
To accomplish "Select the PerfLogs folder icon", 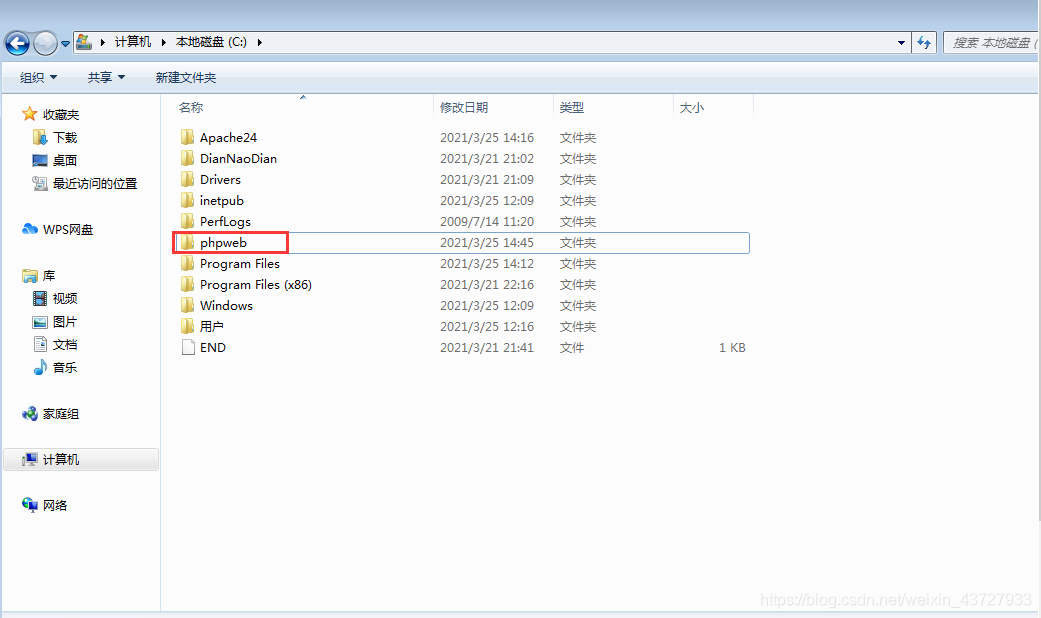I will point(187,222).
